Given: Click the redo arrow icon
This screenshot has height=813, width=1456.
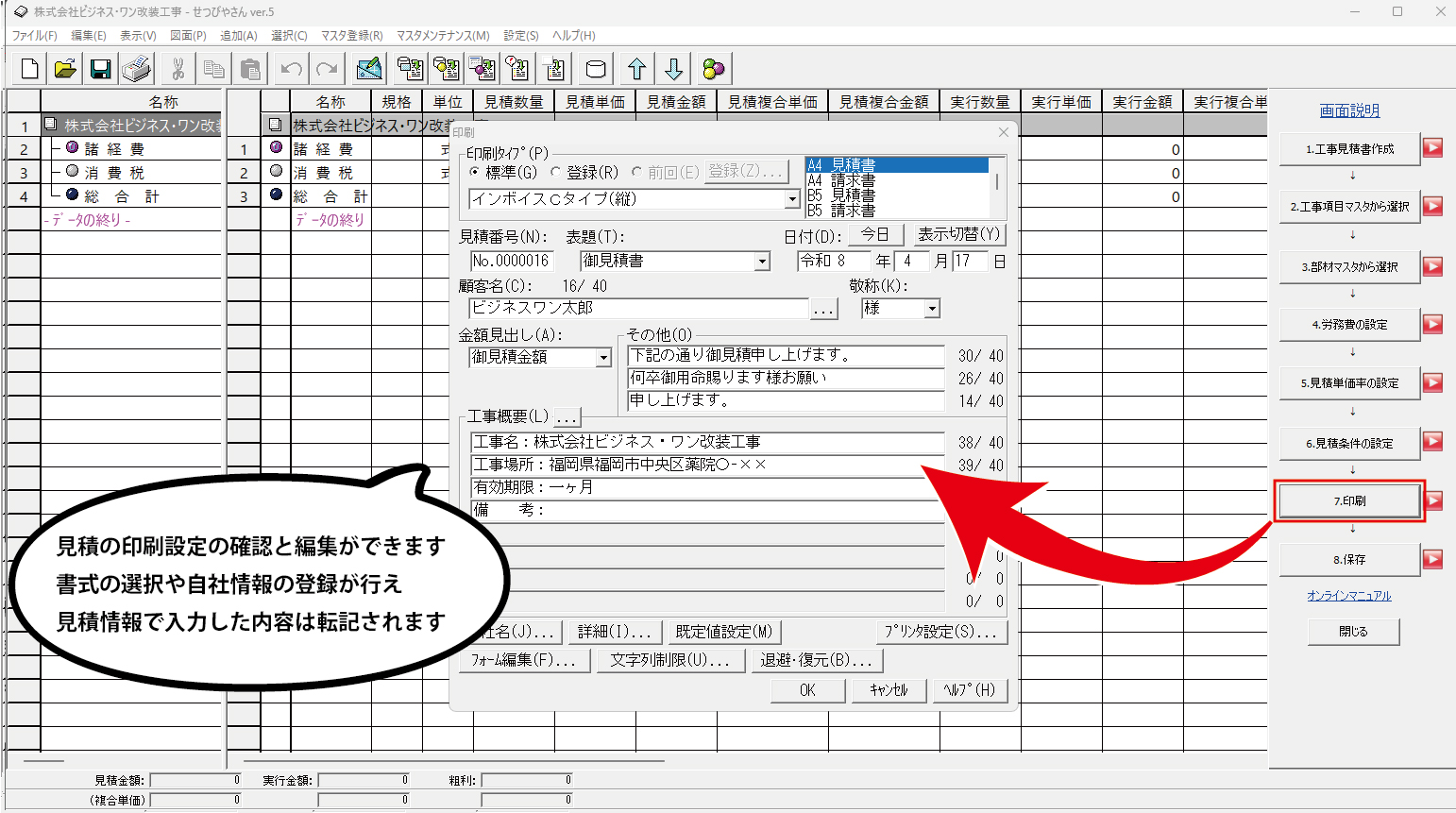Looking at the screenshot, I should [x=327, y=69].
